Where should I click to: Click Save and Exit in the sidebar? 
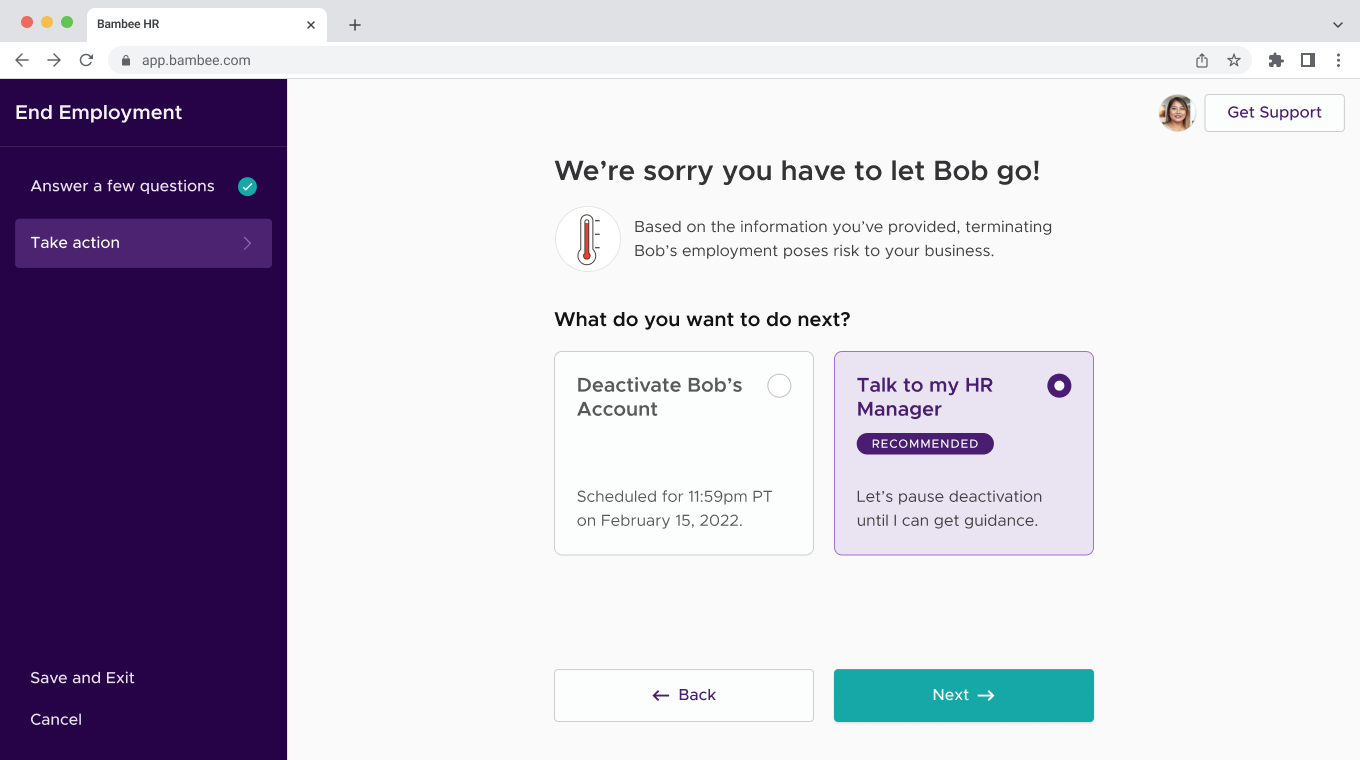82,677
